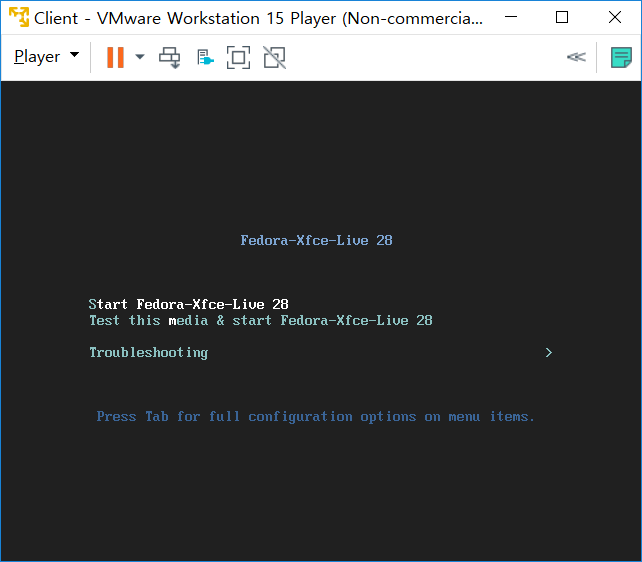Click the Fedora-Xfce-Live 28 title text
The width and height of the screenshot is (642, 562).
[x=316, y=240]
